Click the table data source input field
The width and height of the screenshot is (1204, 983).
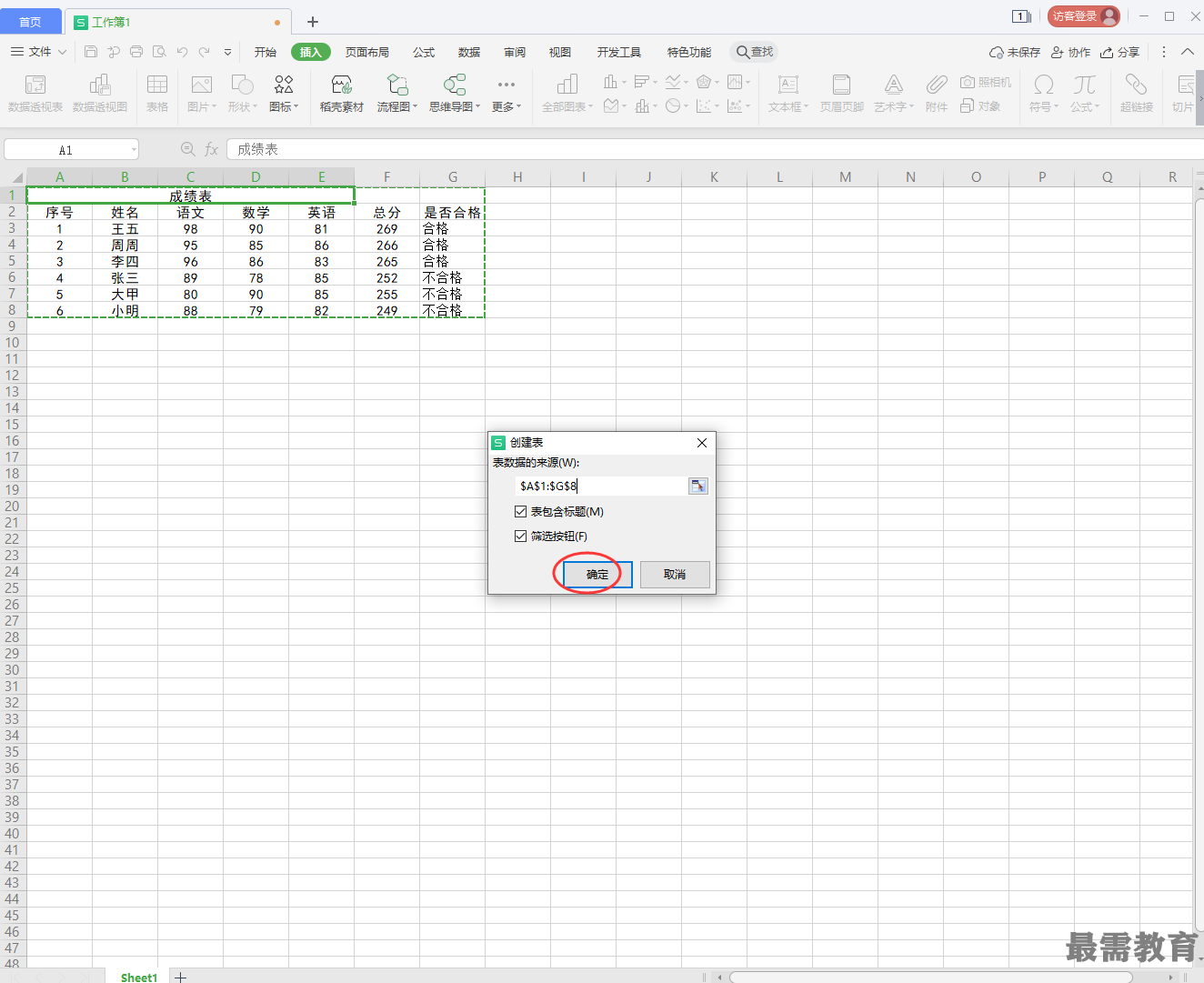click(x=601, y=486)
